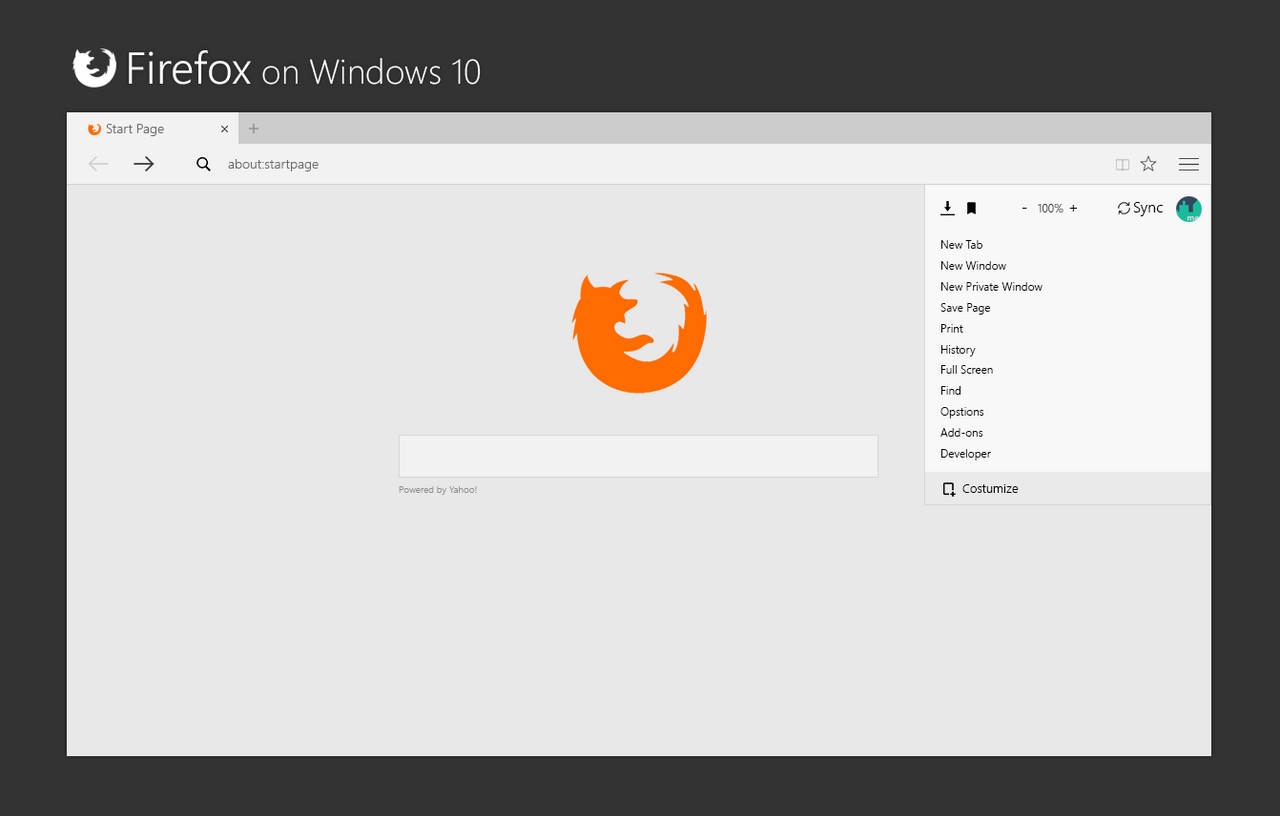Viewport: 1280px width, 816px height.
Task: Open a new tab with plus button
Action: pyautogui.click(x=253, y=129)
